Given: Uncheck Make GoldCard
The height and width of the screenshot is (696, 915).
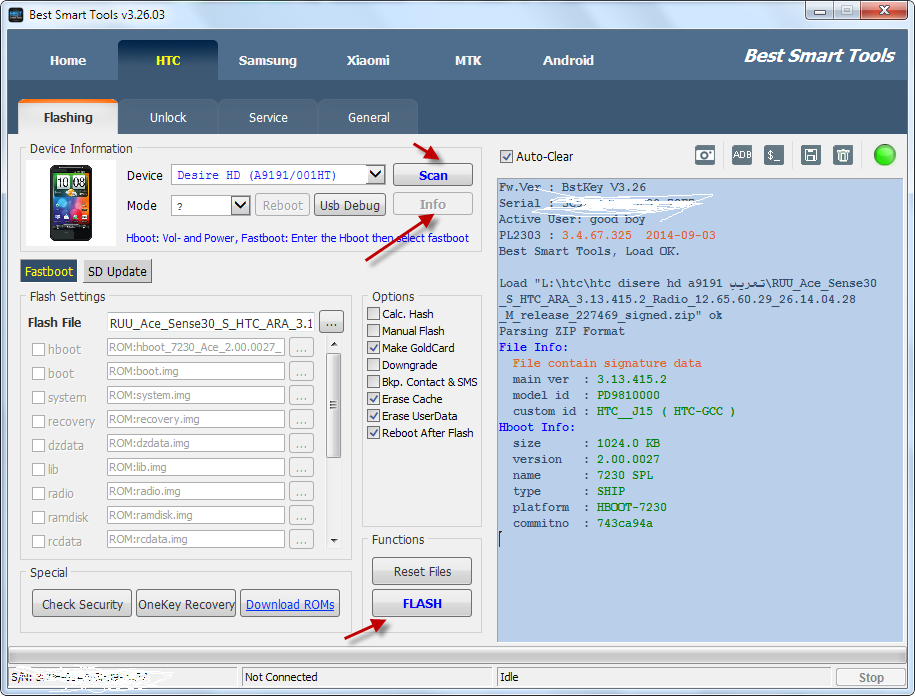Looking at the screenshot, I should [373, 348].
